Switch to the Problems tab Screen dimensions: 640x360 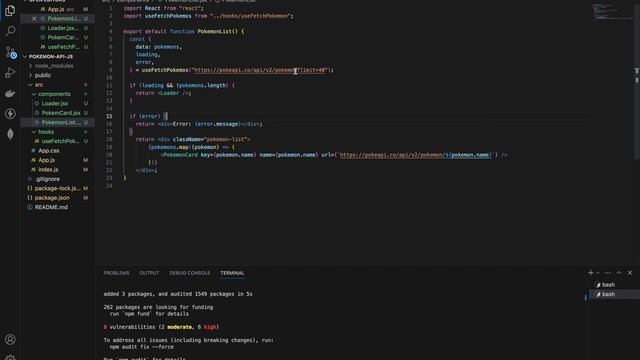pos(116,273)
